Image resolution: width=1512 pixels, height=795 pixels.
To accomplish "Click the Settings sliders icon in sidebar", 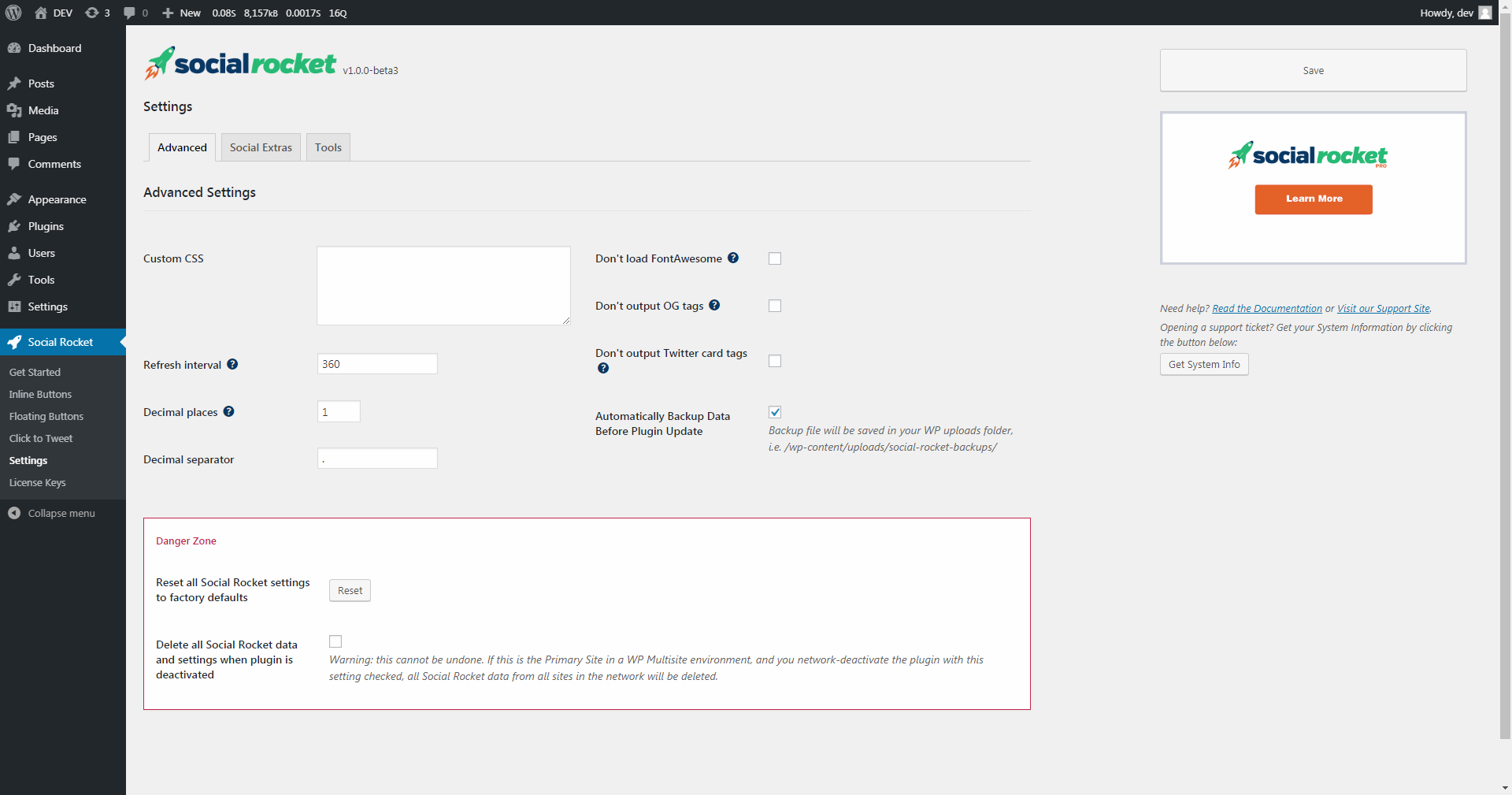I will (x=14, y=306).
